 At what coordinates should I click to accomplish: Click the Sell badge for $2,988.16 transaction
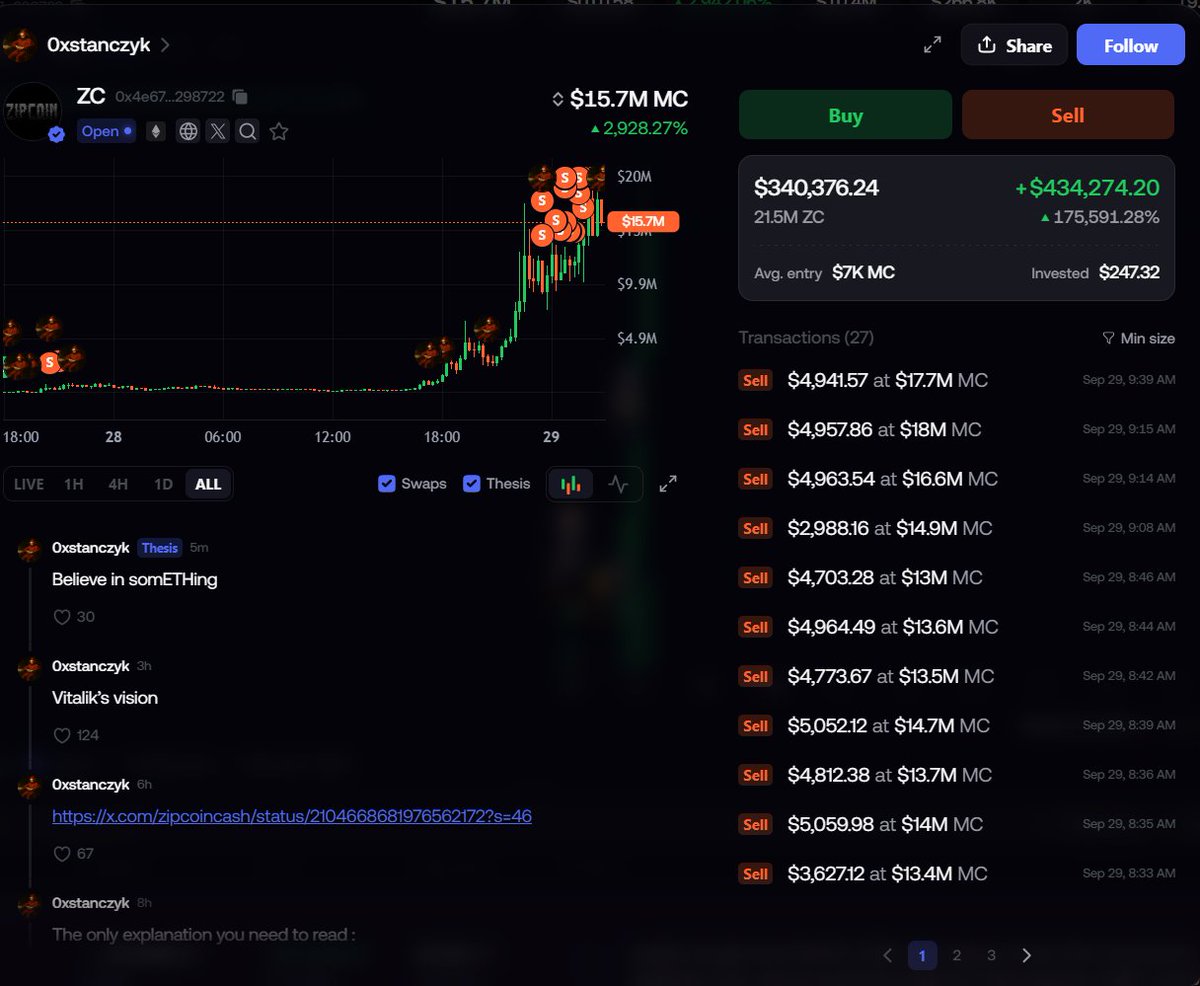tap(755, 528)
